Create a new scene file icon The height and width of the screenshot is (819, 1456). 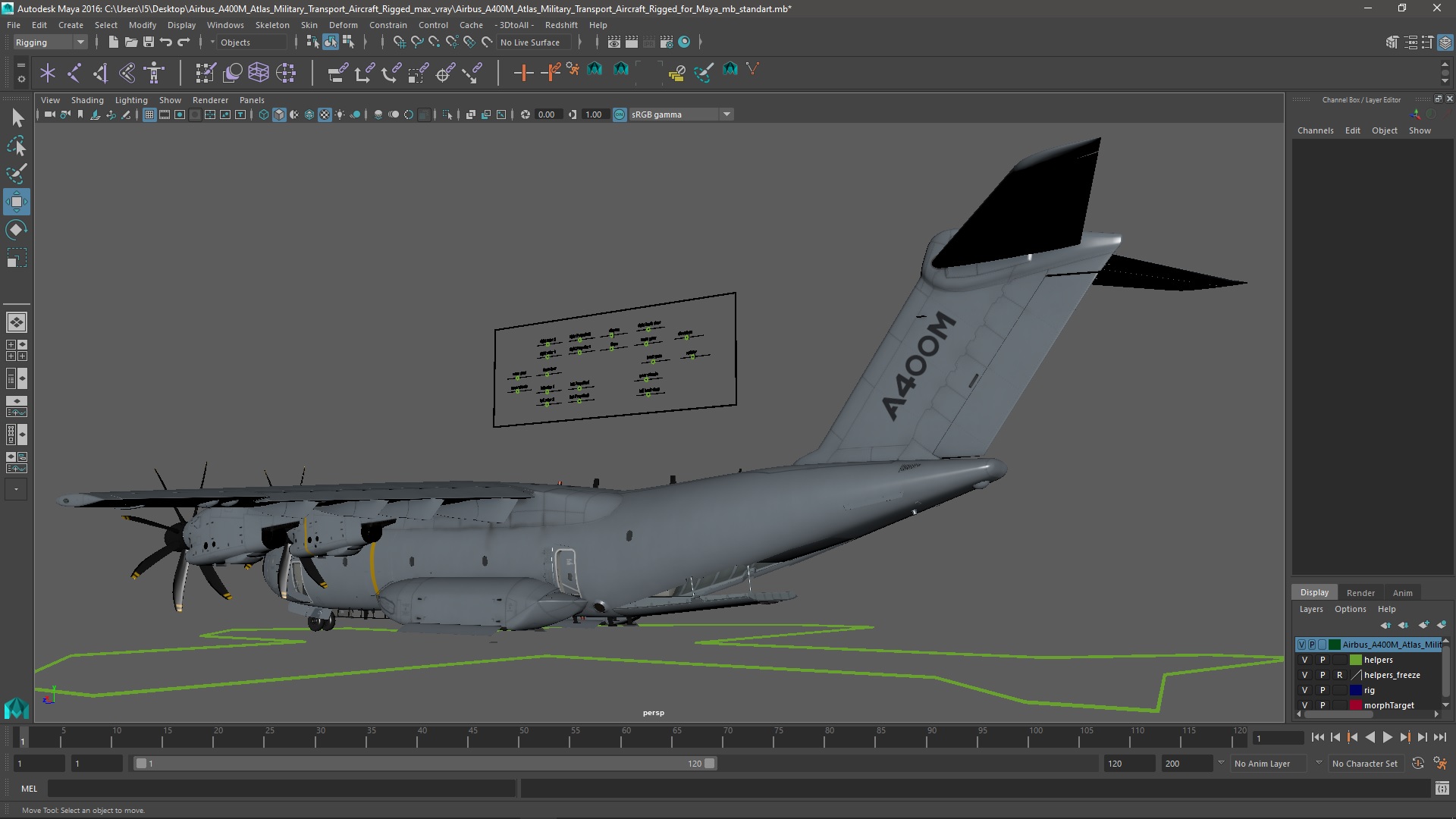point(113,42)
